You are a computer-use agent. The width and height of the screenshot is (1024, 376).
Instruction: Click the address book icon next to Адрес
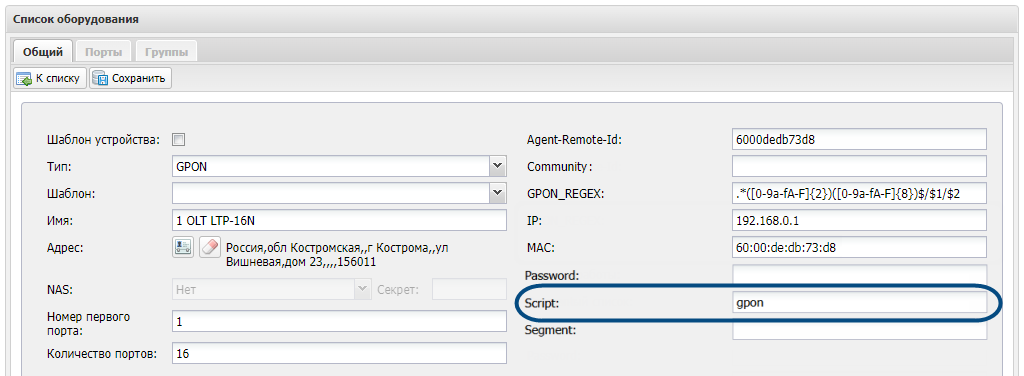183,248
